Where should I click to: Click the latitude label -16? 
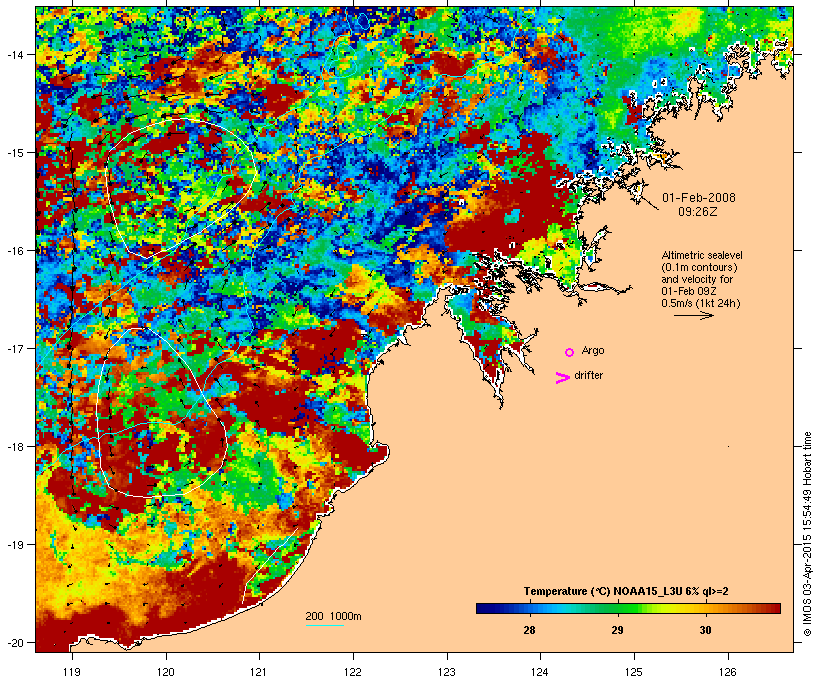coord(14,251)
